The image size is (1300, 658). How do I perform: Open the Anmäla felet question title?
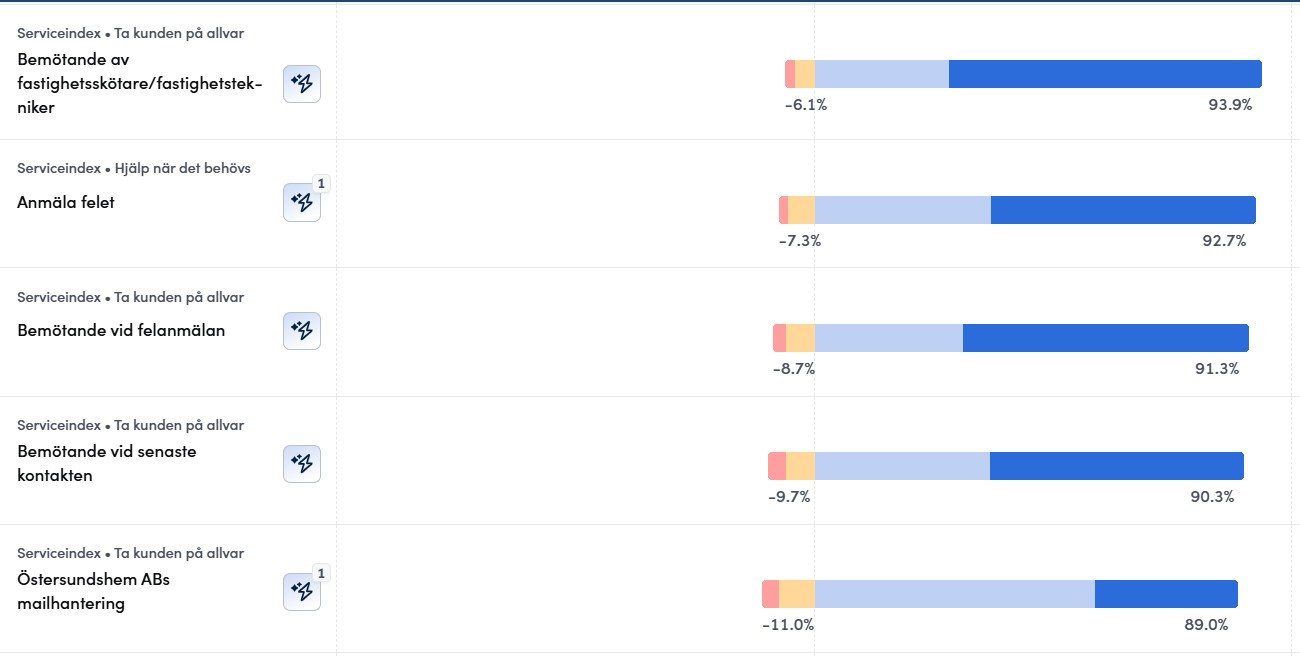coord(66,202)
